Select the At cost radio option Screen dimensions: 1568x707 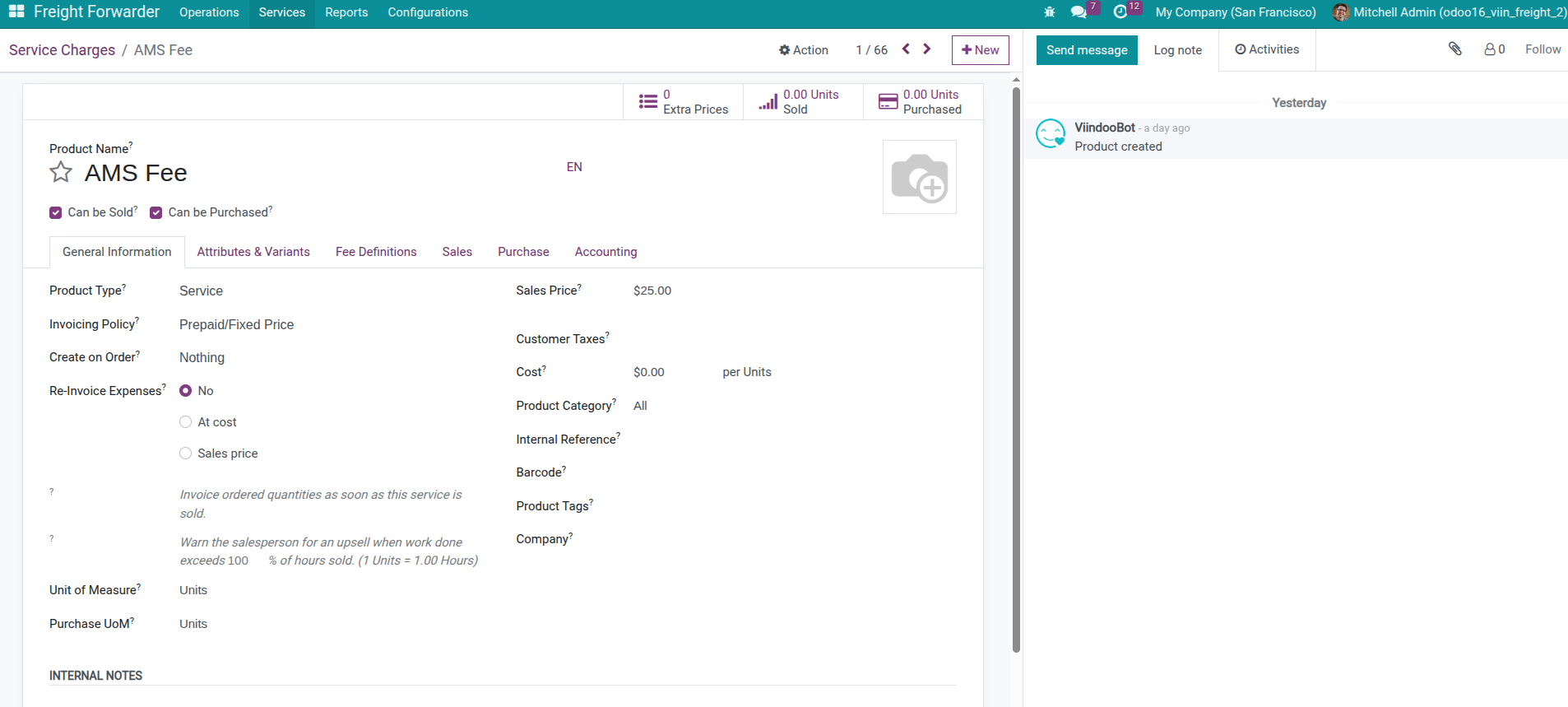(x=186, y=422)
